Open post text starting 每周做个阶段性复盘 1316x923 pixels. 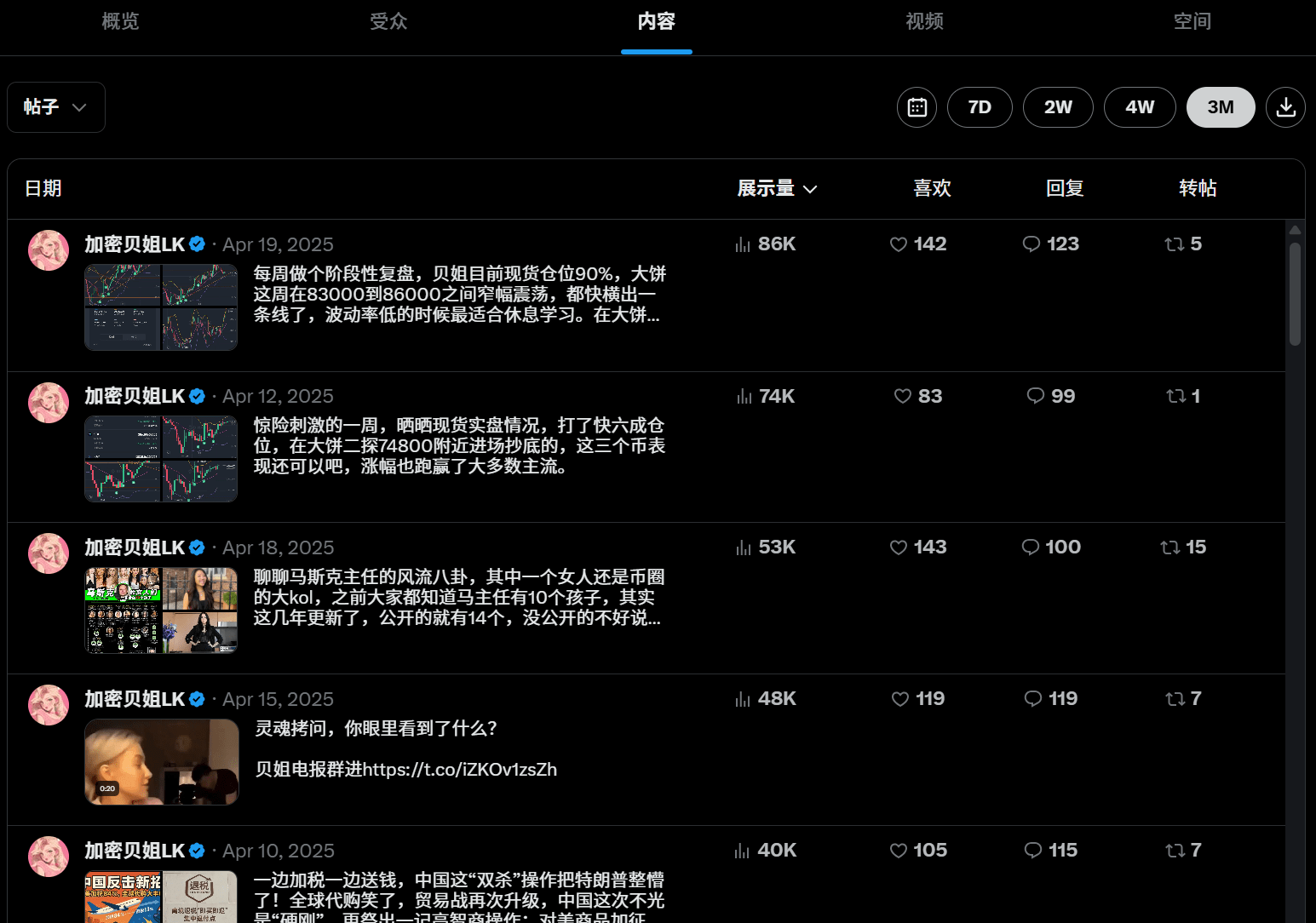[460, 295]
